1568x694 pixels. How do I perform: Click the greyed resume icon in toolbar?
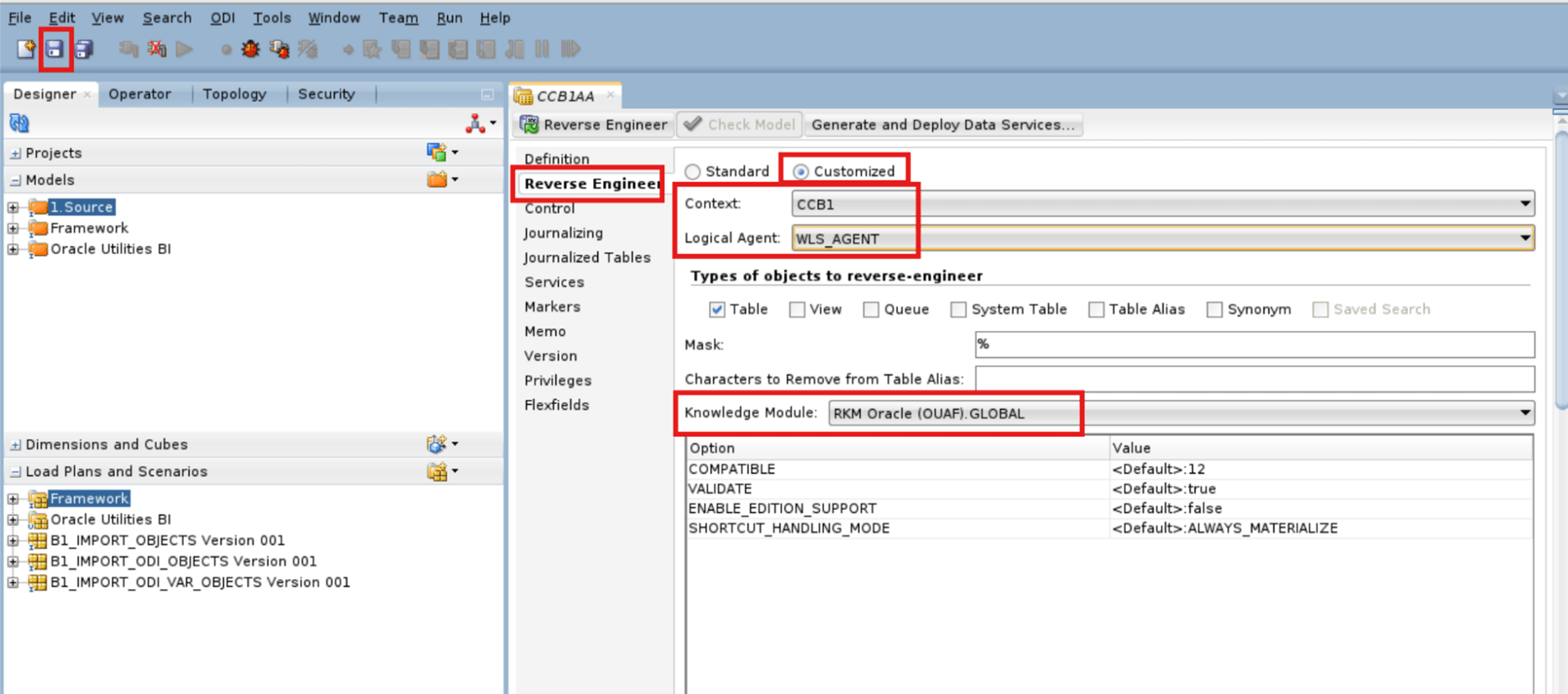tap(571, 49)
